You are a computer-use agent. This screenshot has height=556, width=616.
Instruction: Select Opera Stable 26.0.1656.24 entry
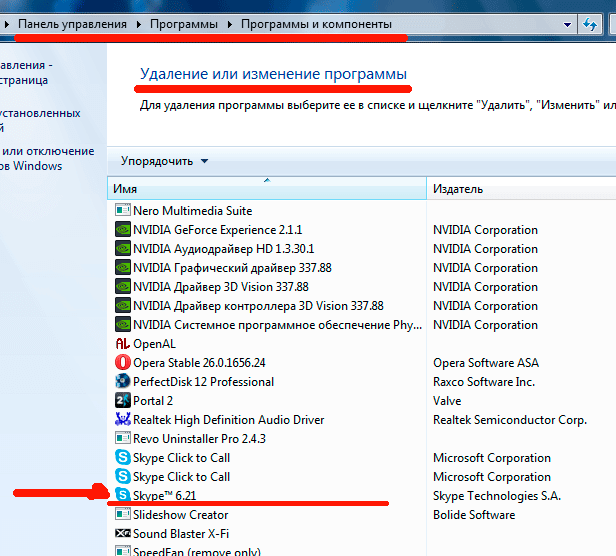pos(199,363)
